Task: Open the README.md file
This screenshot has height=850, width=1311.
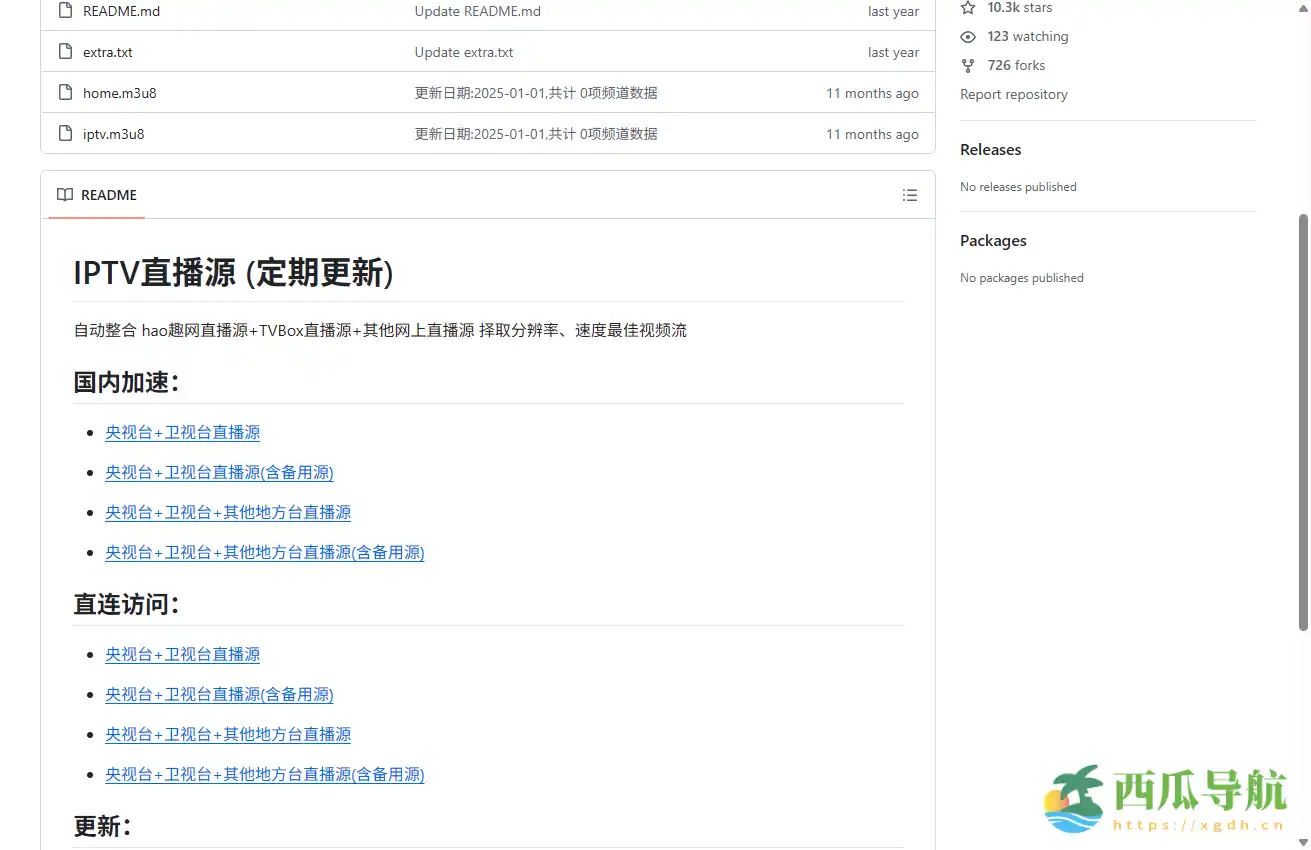Action: [121, 11]
